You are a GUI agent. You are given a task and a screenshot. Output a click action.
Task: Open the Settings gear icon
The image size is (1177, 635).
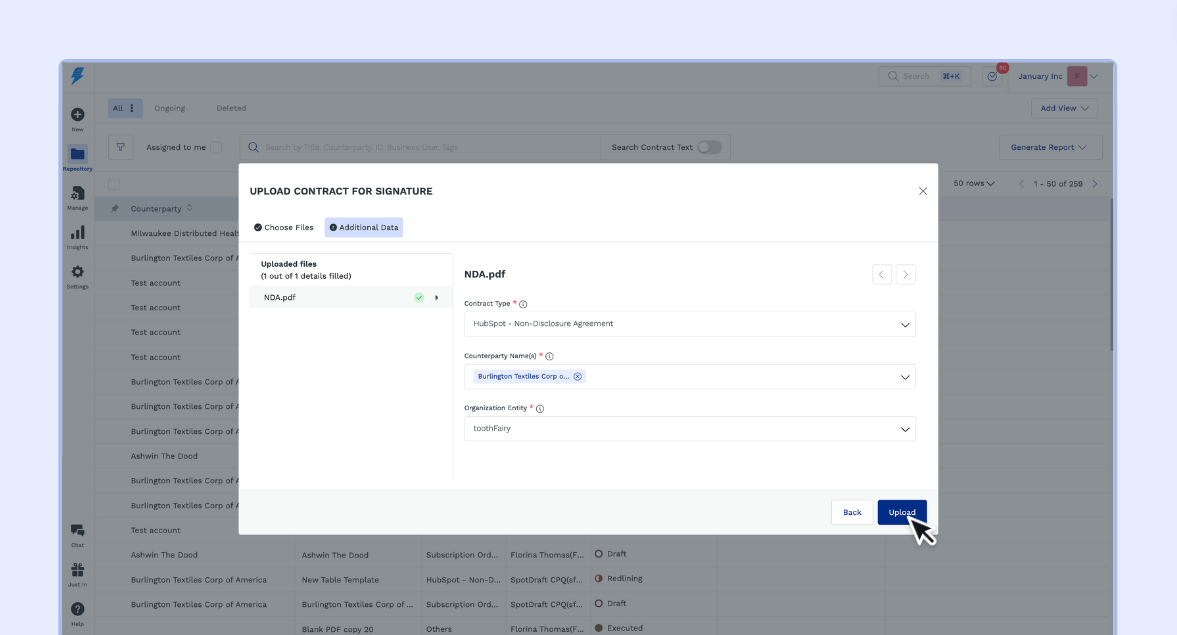tap(77, 272)
